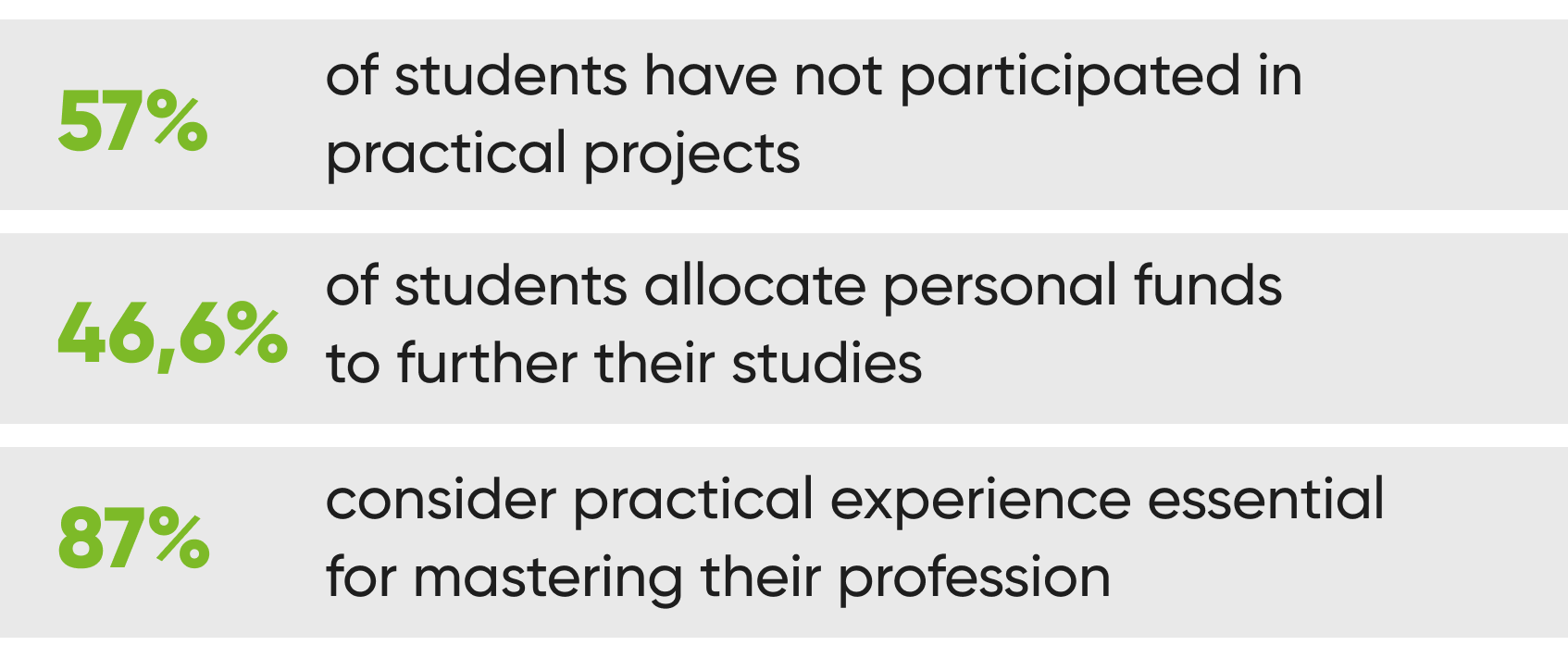Select the word 'essential' in third row

point(1265,500)
